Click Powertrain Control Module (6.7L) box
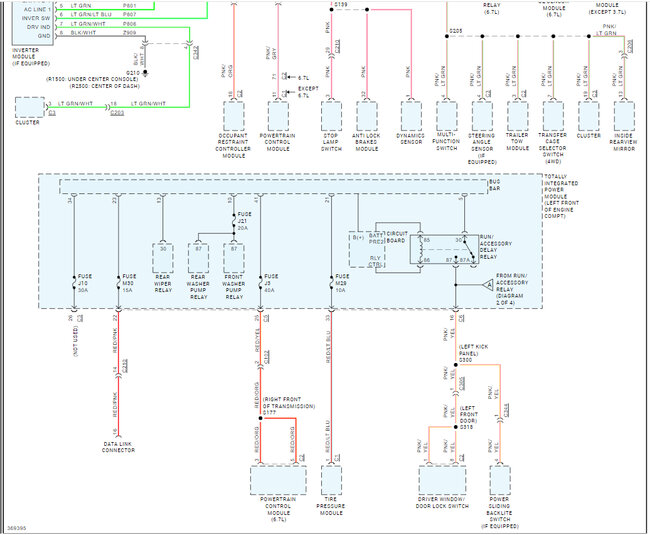Viewport: 650px width, 535px height. 278,480
